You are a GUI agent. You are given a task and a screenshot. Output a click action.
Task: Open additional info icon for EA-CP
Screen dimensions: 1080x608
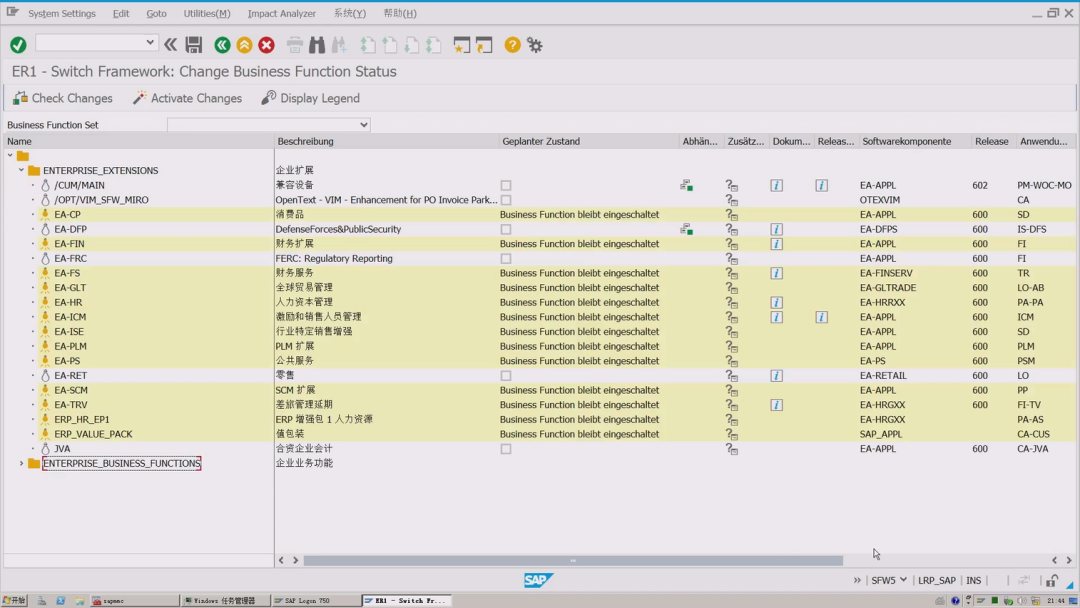pyautogui.click(x=731, y=215)
